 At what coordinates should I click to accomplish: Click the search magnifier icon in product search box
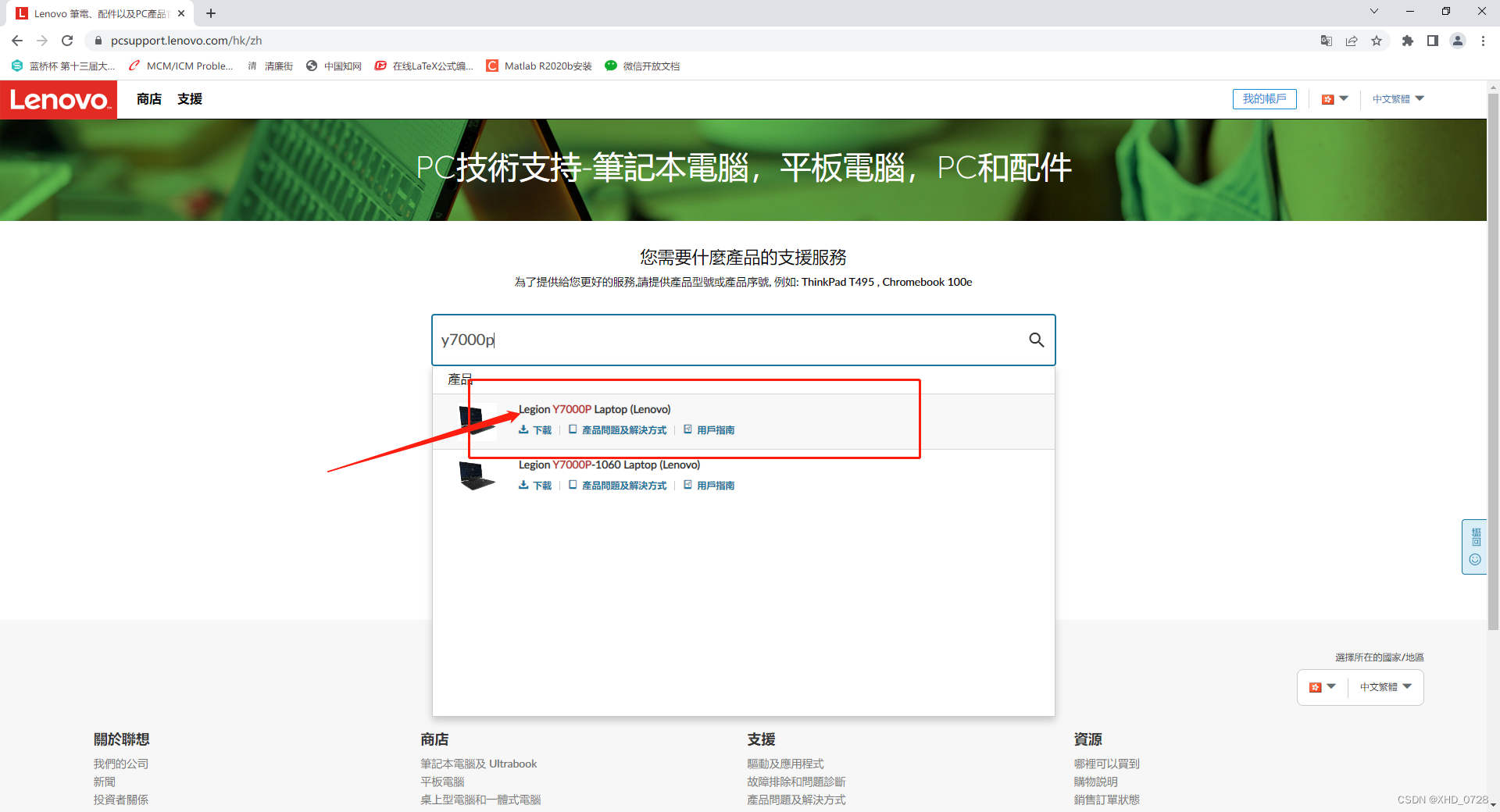click(x=1036, y=340)
